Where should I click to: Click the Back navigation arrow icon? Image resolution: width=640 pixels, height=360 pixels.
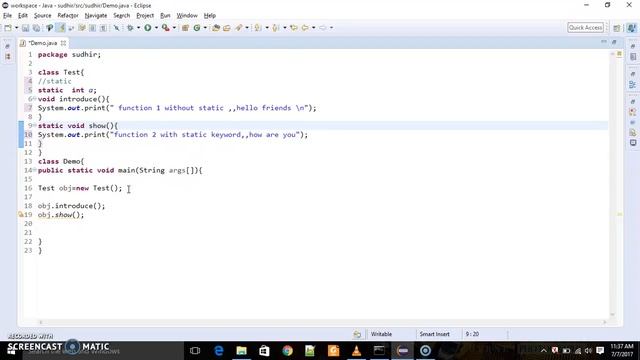(305, 28)
